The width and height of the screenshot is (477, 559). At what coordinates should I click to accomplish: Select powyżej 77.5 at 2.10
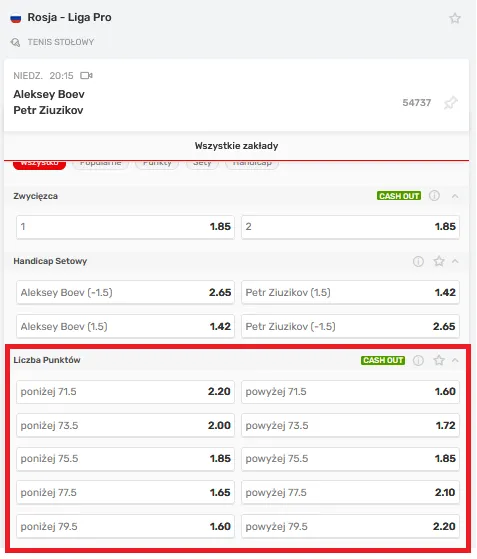[350, 492]
